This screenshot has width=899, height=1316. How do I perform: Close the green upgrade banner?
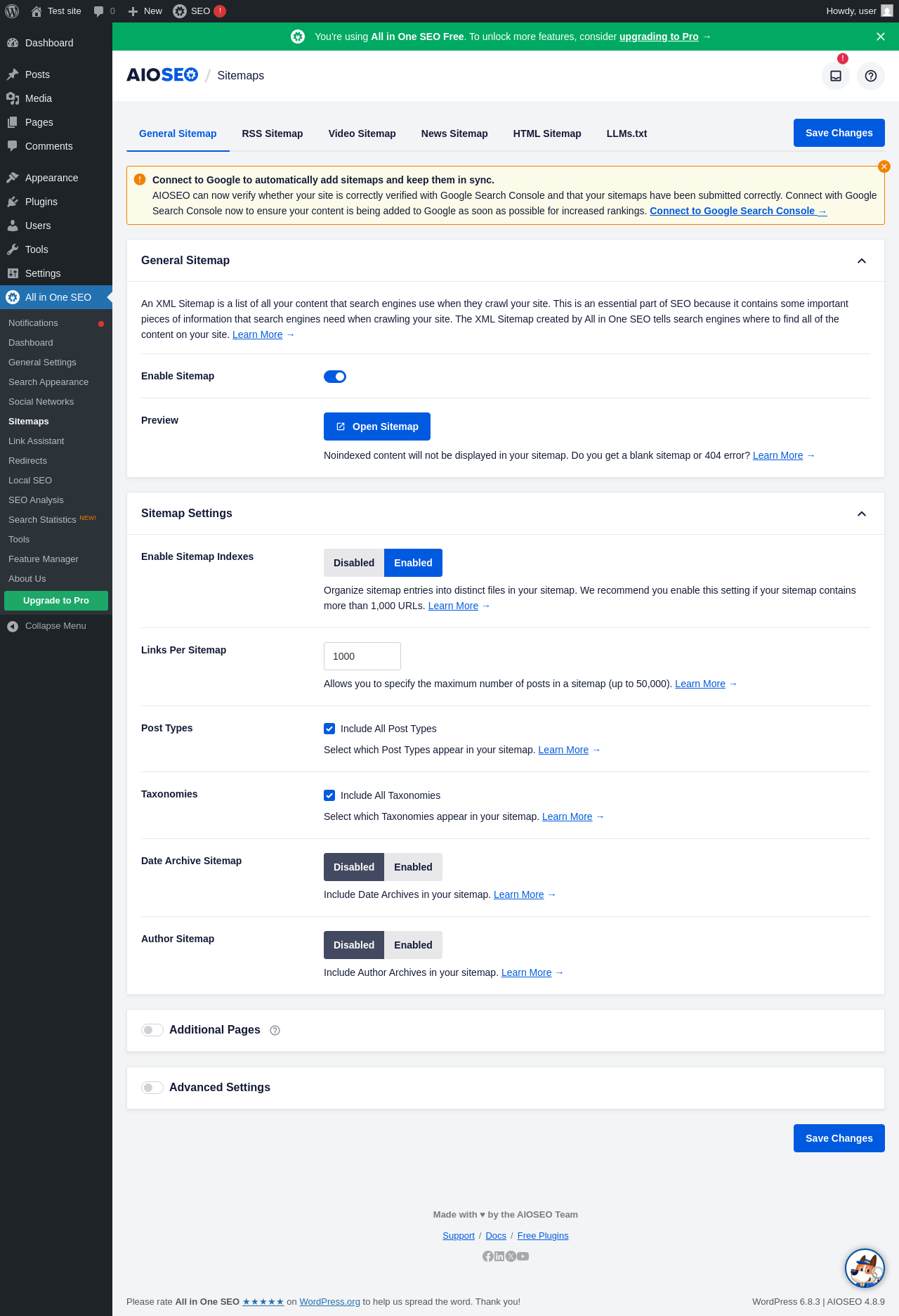coord(881,37)
